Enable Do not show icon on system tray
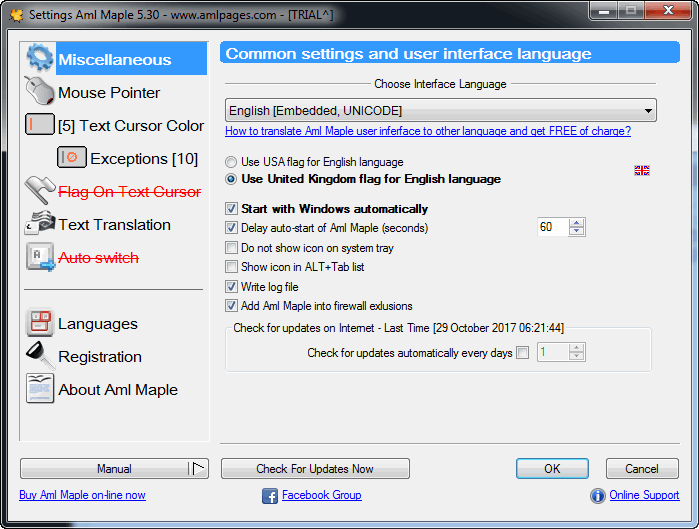 click(x=231, y=247)
